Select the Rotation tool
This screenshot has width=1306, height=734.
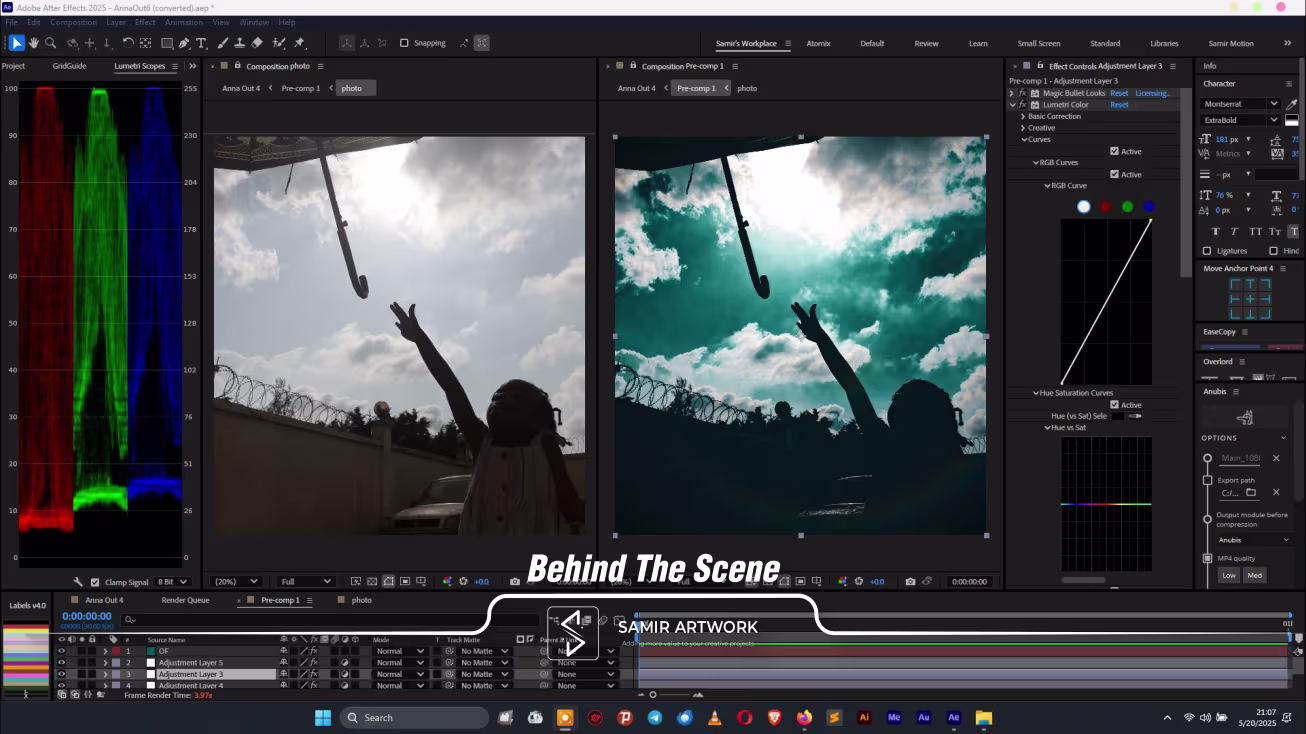point(127,43)
